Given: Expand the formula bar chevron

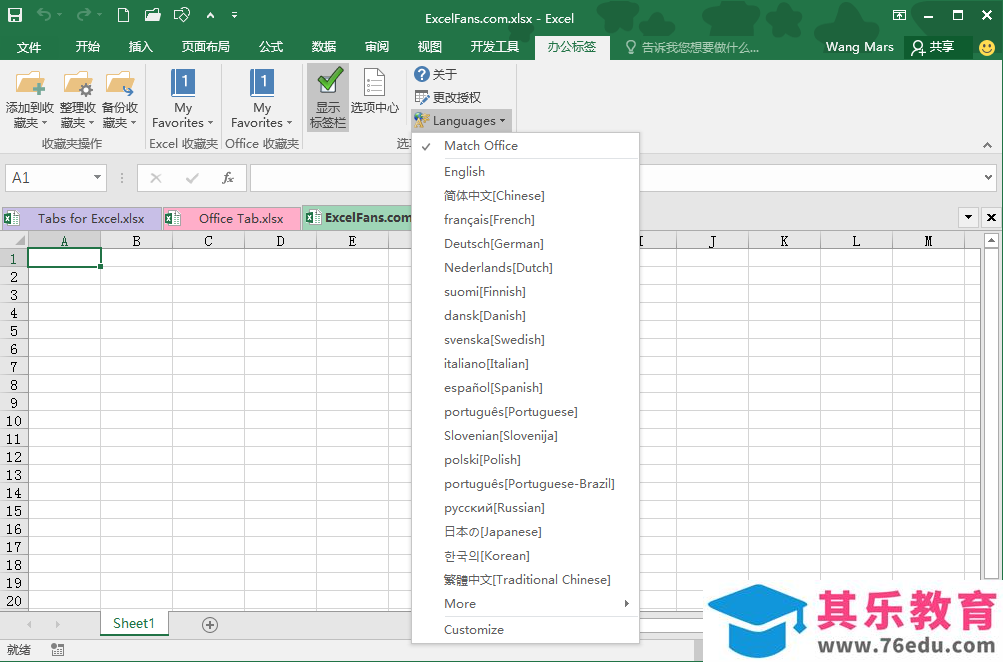Looking at the screenshot, I should click(x=989, y=177).
